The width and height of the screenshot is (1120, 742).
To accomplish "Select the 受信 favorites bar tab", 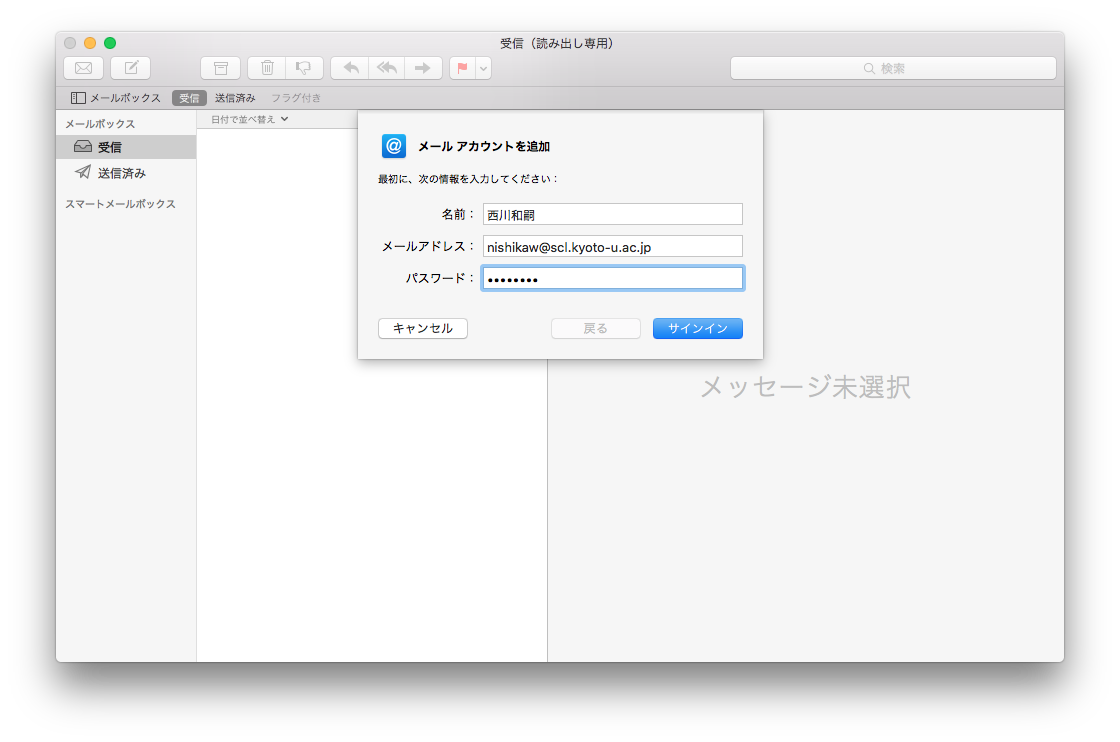I will coord(189,98).
